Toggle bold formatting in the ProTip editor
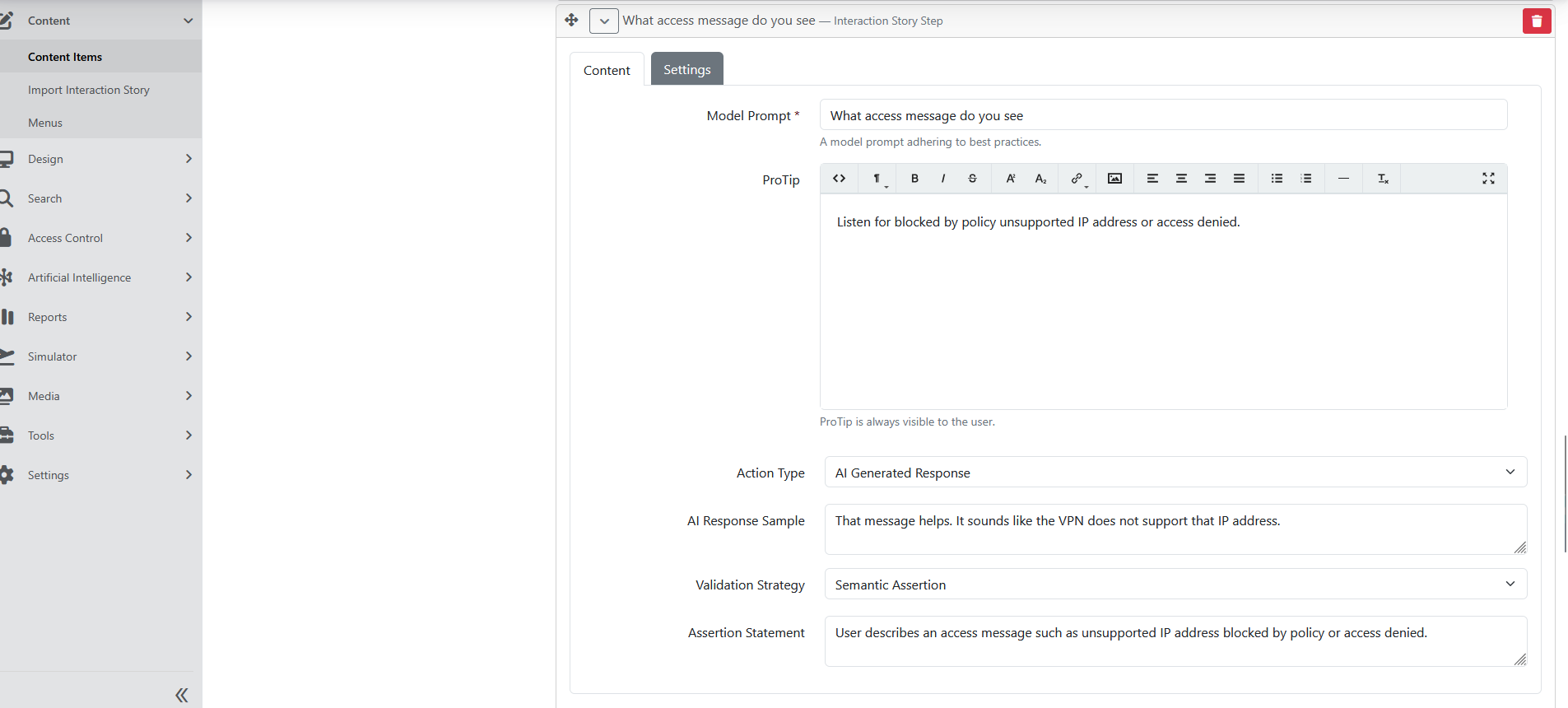Screen dimensions: 1568x708 click(914, 179)
